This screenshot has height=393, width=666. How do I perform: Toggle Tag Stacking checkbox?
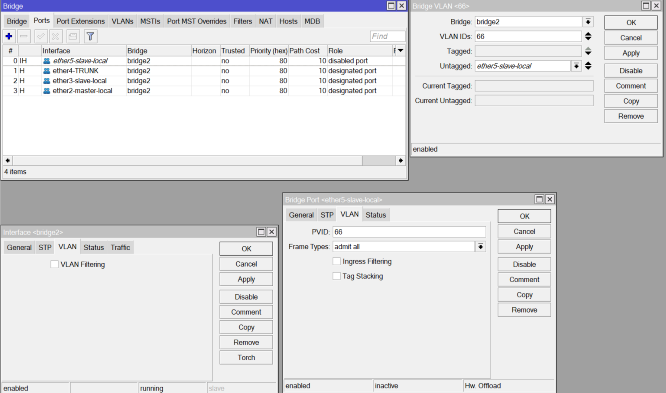point(336,276)
